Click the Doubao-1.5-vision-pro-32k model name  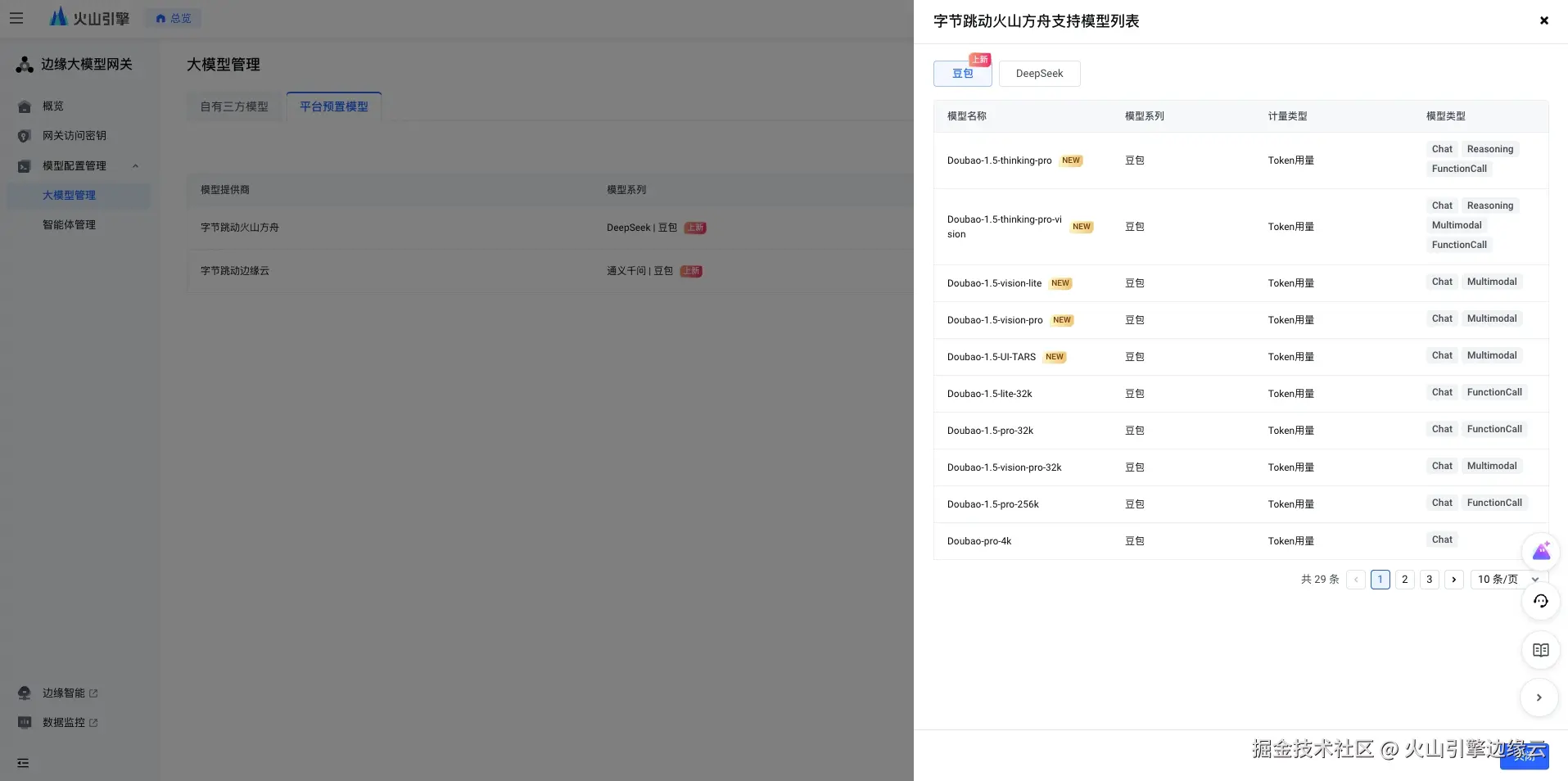pos(1005,467)
